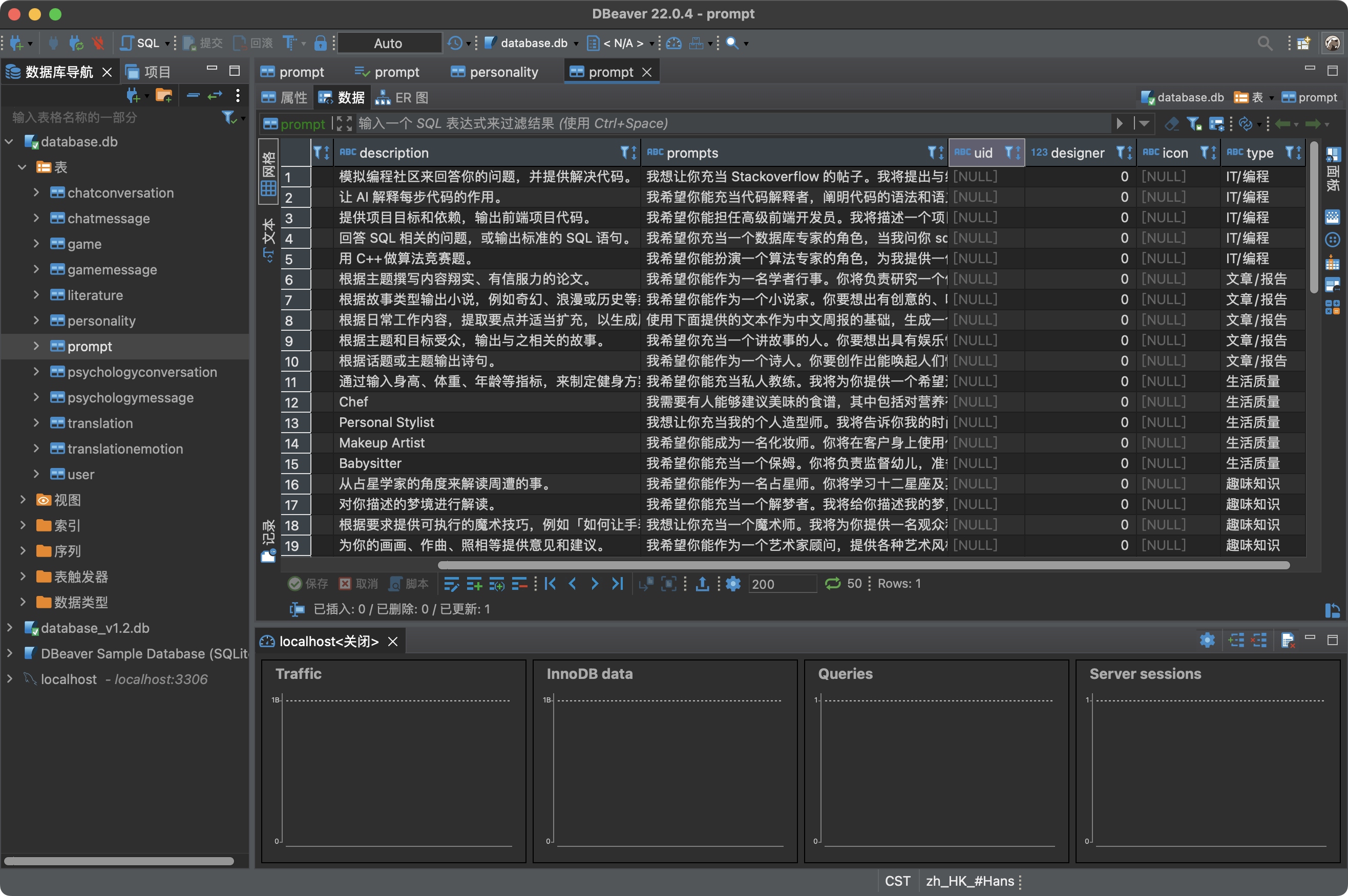Switch to the personality editor tab
Image resolution: width=1348 pixels, height=896 pixels.
click(x=495, y=72)
